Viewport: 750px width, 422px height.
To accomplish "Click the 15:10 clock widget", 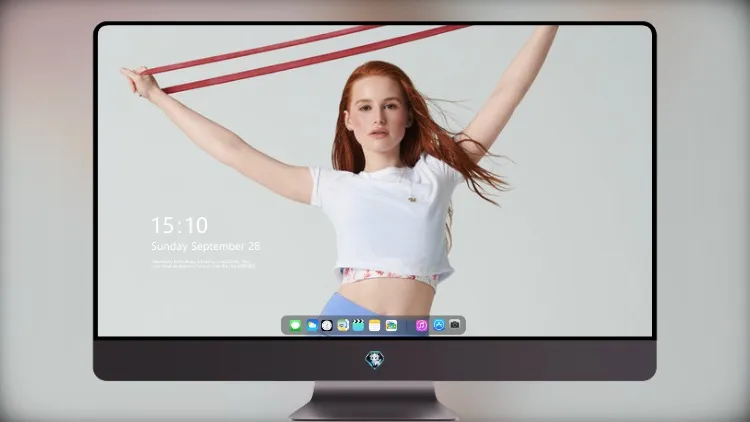I will [179, 225].
